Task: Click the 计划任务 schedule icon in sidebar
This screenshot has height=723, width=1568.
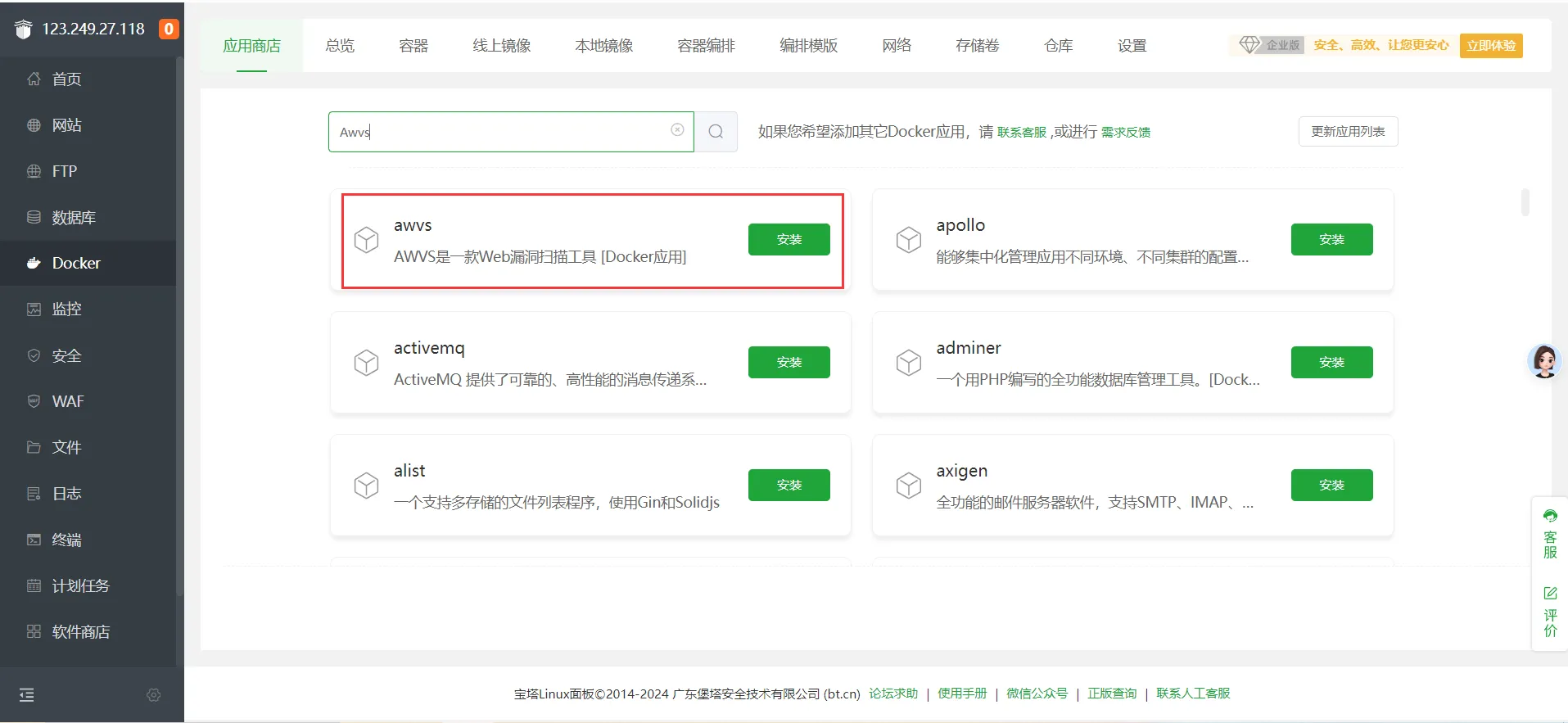Action: [x=34, y=585]
